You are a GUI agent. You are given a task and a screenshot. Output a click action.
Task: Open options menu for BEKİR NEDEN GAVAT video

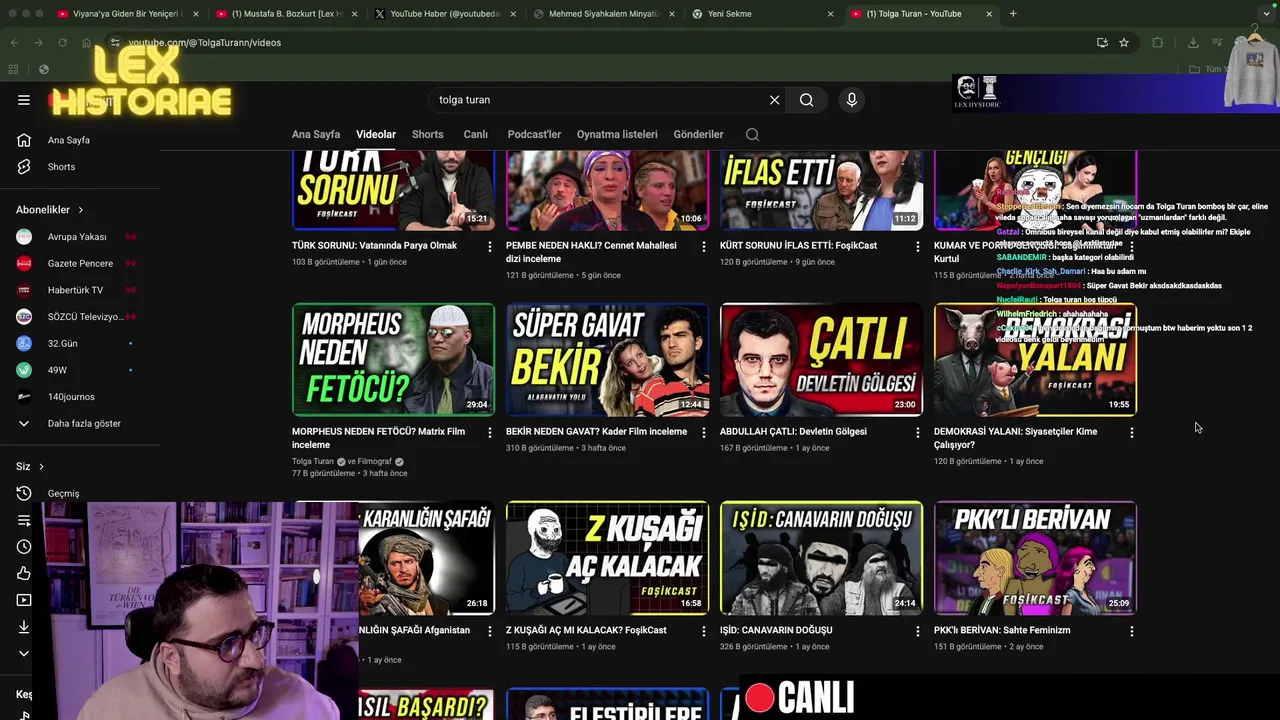704,432
